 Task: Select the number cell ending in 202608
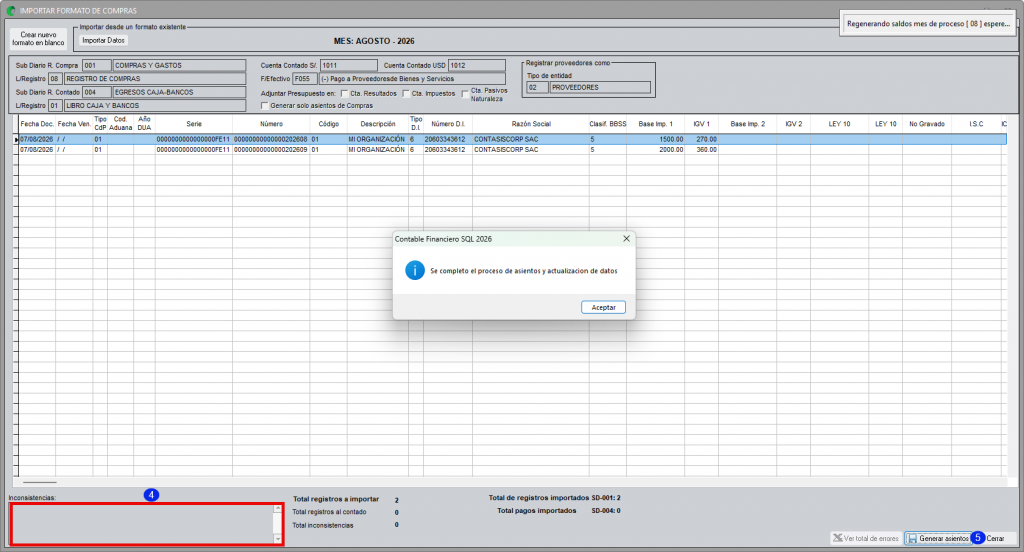click(x=271, y=139)
